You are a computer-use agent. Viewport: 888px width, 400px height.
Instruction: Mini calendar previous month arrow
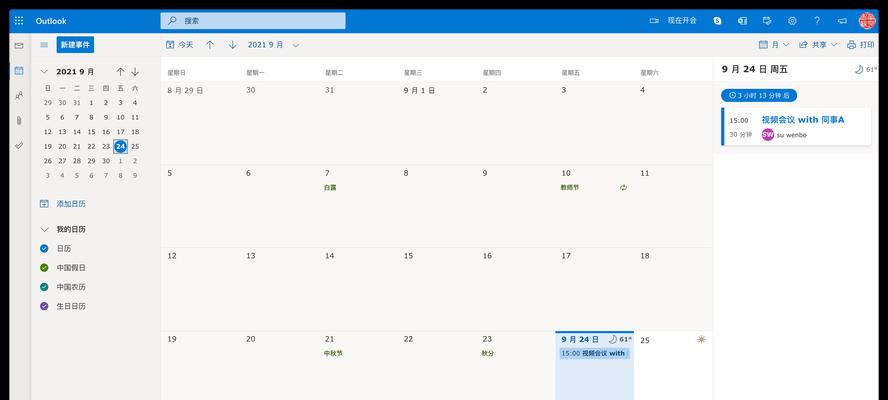tap(120, 72)
